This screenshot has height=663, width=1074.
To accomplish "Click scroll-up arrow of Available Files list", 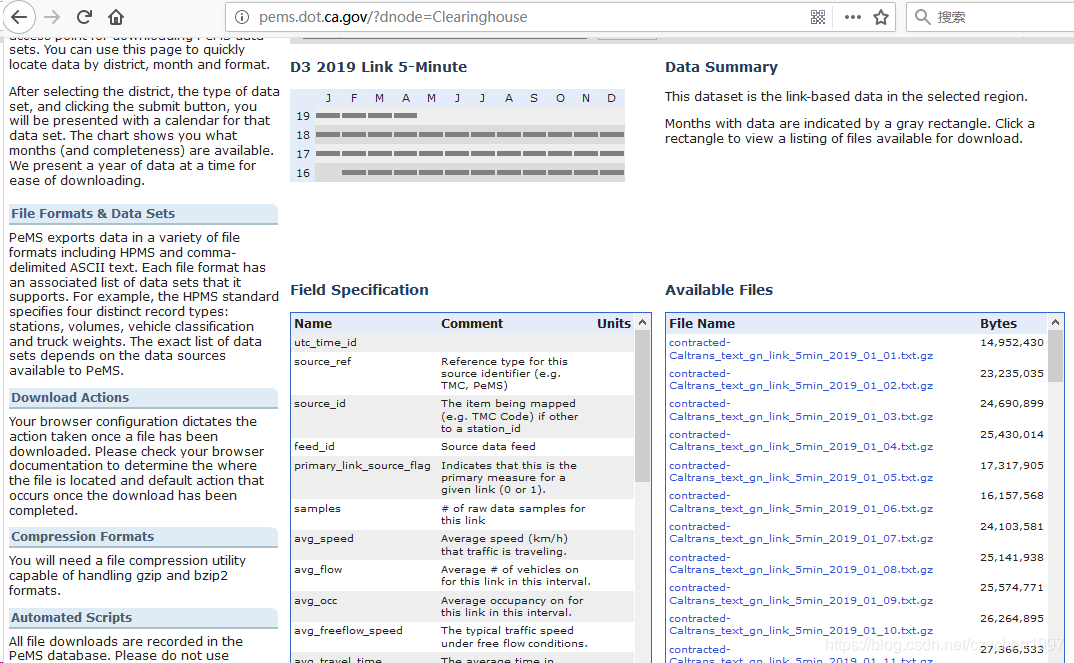I will (1056, 323).
